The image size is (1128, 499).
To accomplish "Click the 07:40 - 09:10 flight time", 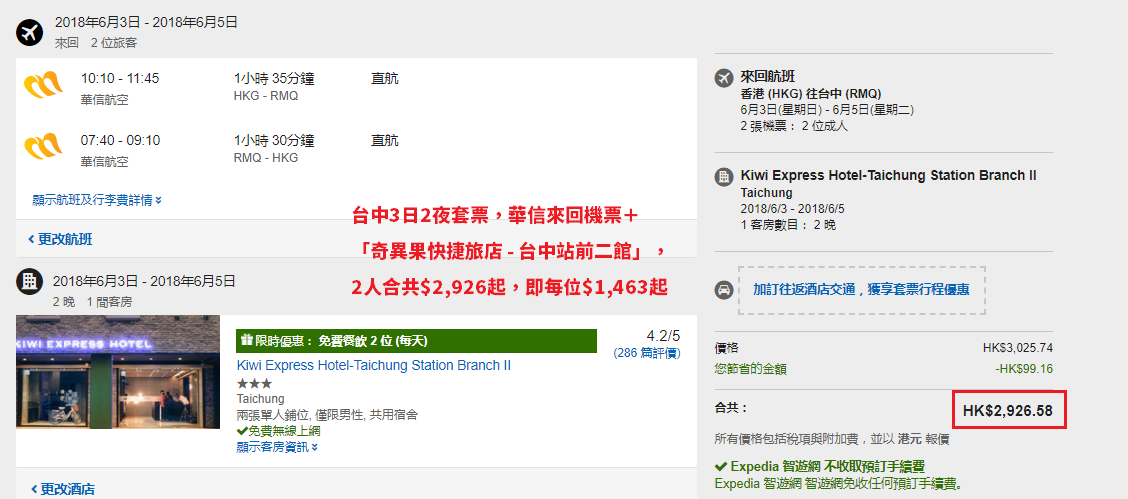I will (120, 140).
